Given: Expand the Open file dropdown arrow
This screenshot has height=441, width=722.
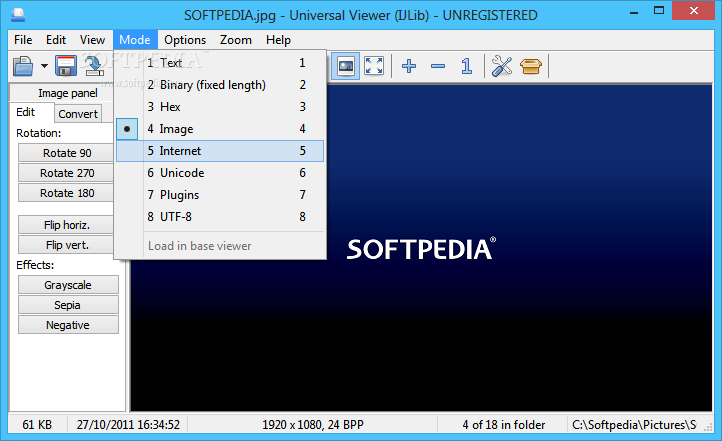Looking at the screenshot, I should tap(44, 66).
